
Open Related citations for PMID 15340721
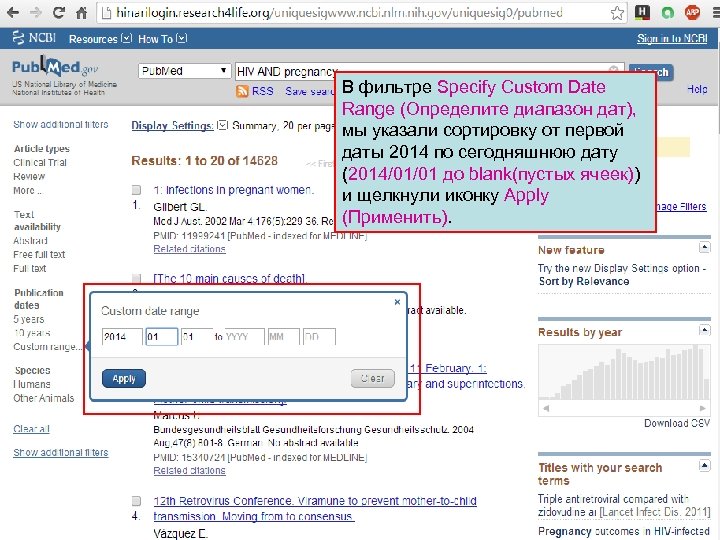pyautogui.click(x=189, y=471)
